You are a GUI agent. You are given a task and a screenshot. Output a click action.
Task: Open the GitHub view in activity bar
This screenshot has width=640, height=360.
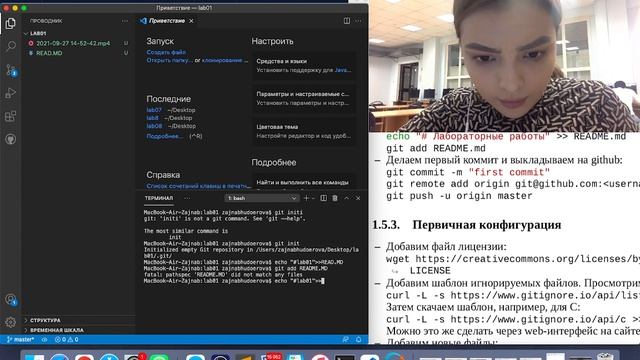[11, 139]
